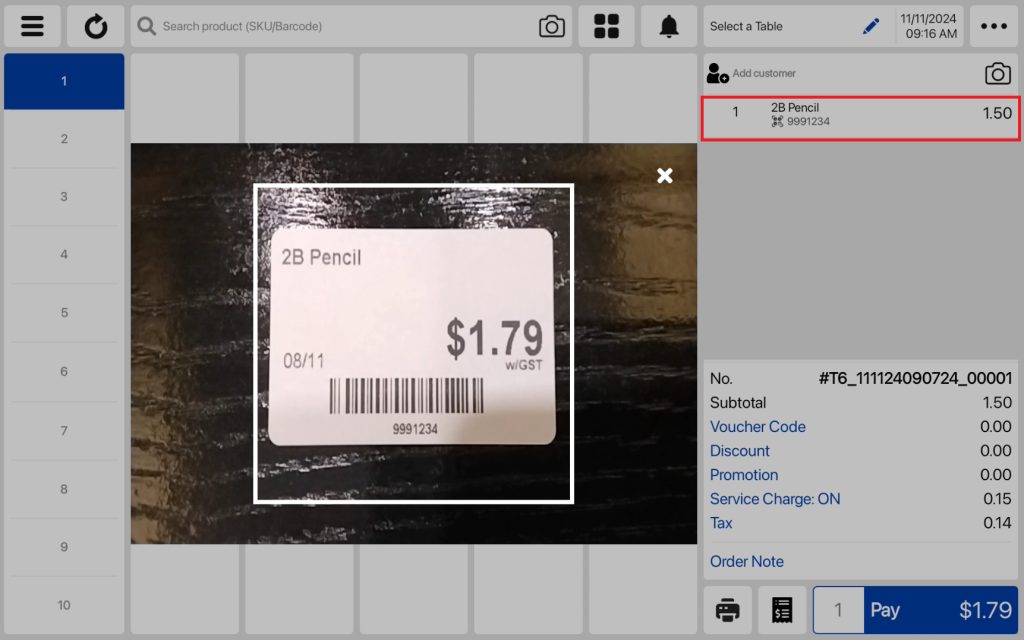Click the order number #T6_111124090724_00001
The height and width of the screenshot is (640, 1024).
[x=915, y=378]
